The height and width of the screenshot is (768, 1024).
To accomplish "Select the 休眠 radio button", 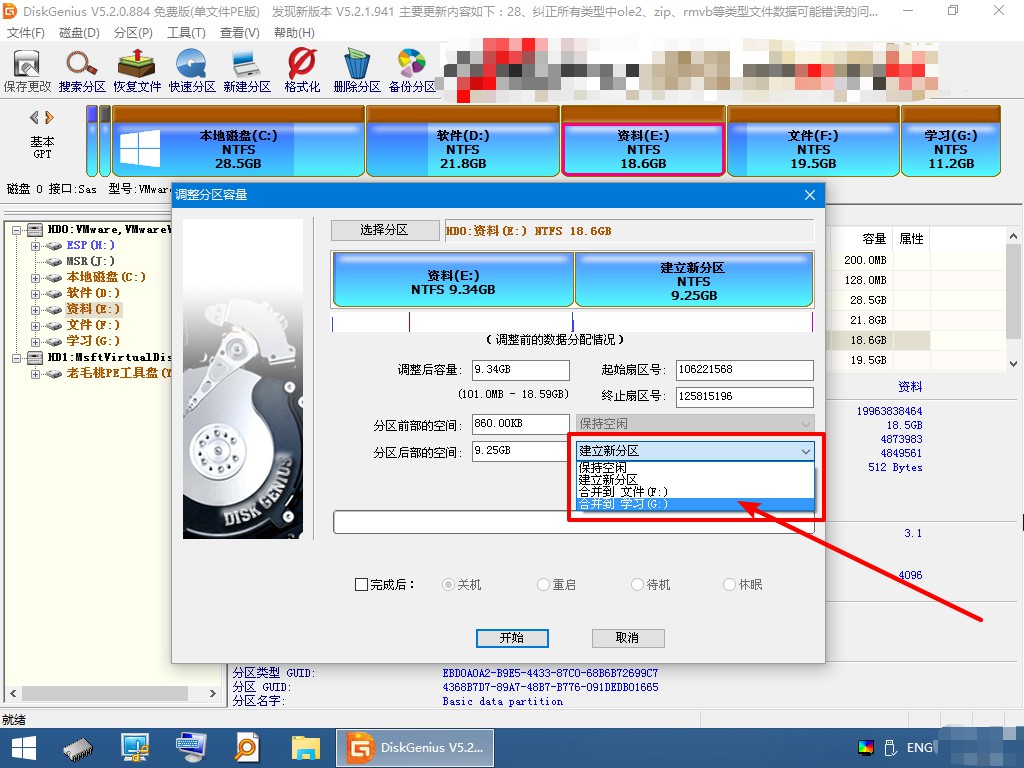I will pos(729,584).
